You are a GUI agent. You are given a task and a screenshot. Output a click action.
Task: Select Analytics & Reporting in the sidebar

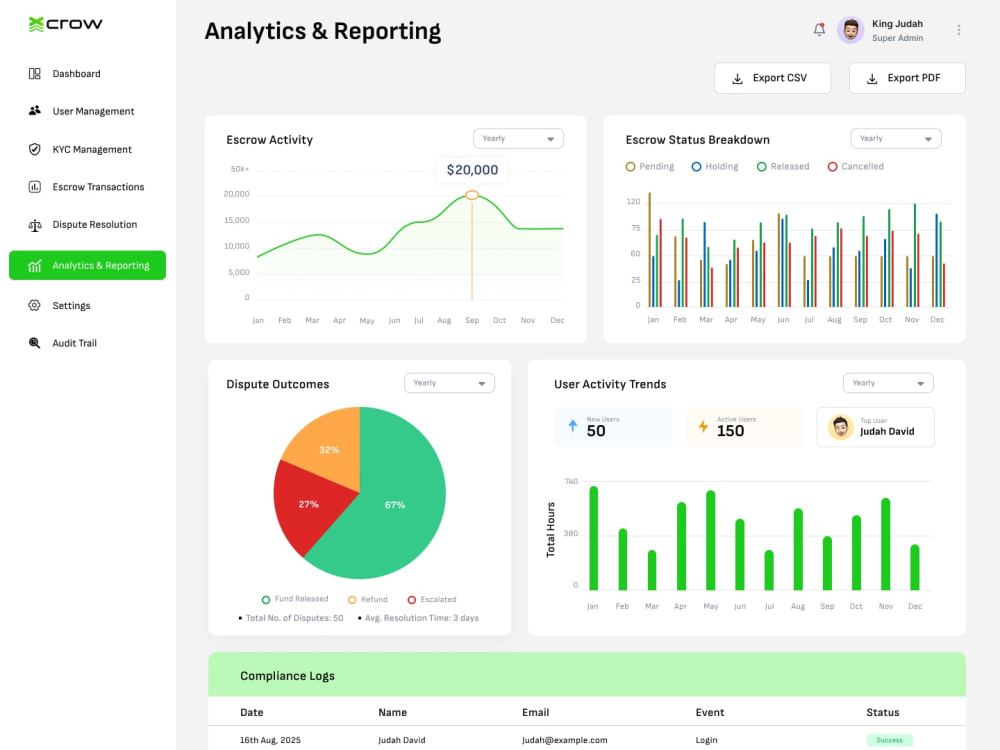click(x=87, y=265)
